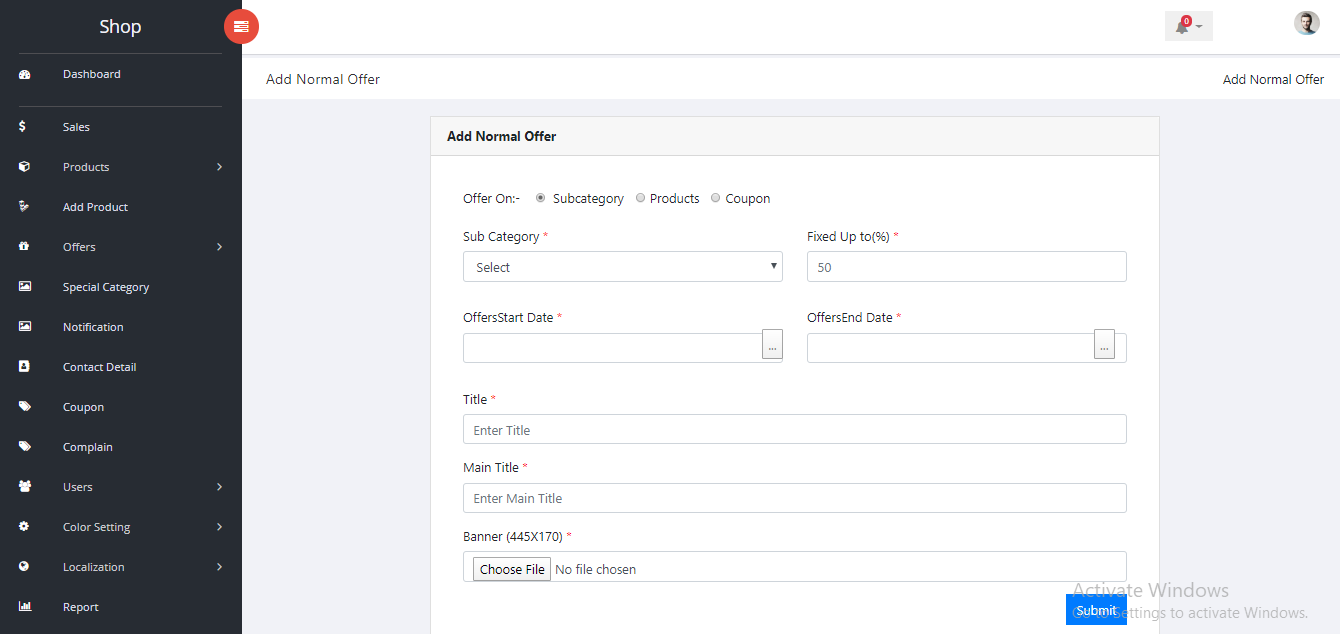Open the notification bell icon

pyautogui.click(x=1183, y=26)
